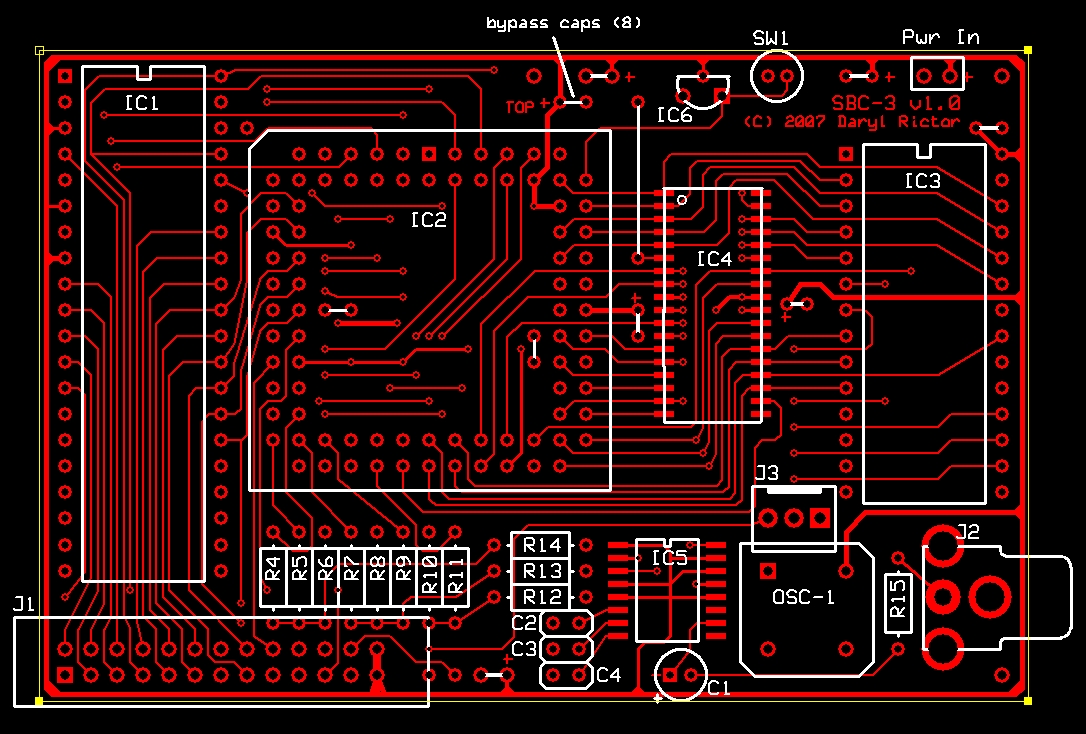Screen dimensions: 1086x734
Task: Select resistor R4 in the array
Action: pyautogui.click(x=273, y=576)
